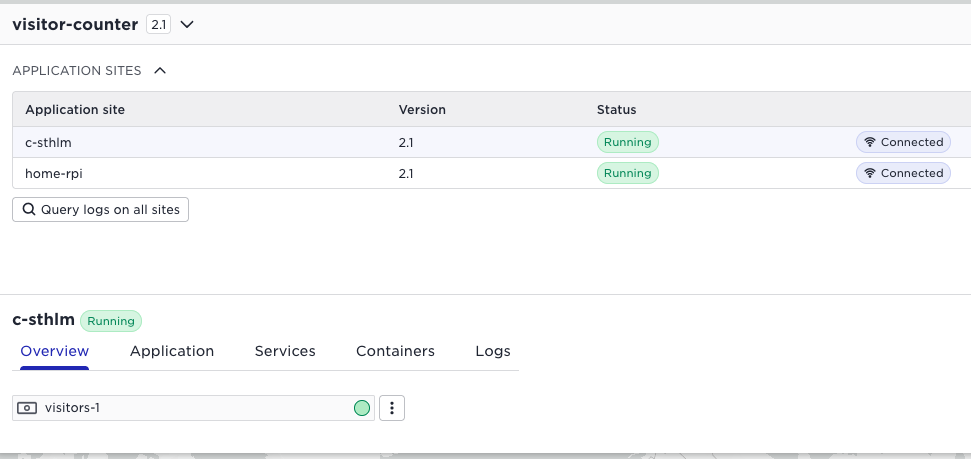Select the Overview tab

click(55, 351)
